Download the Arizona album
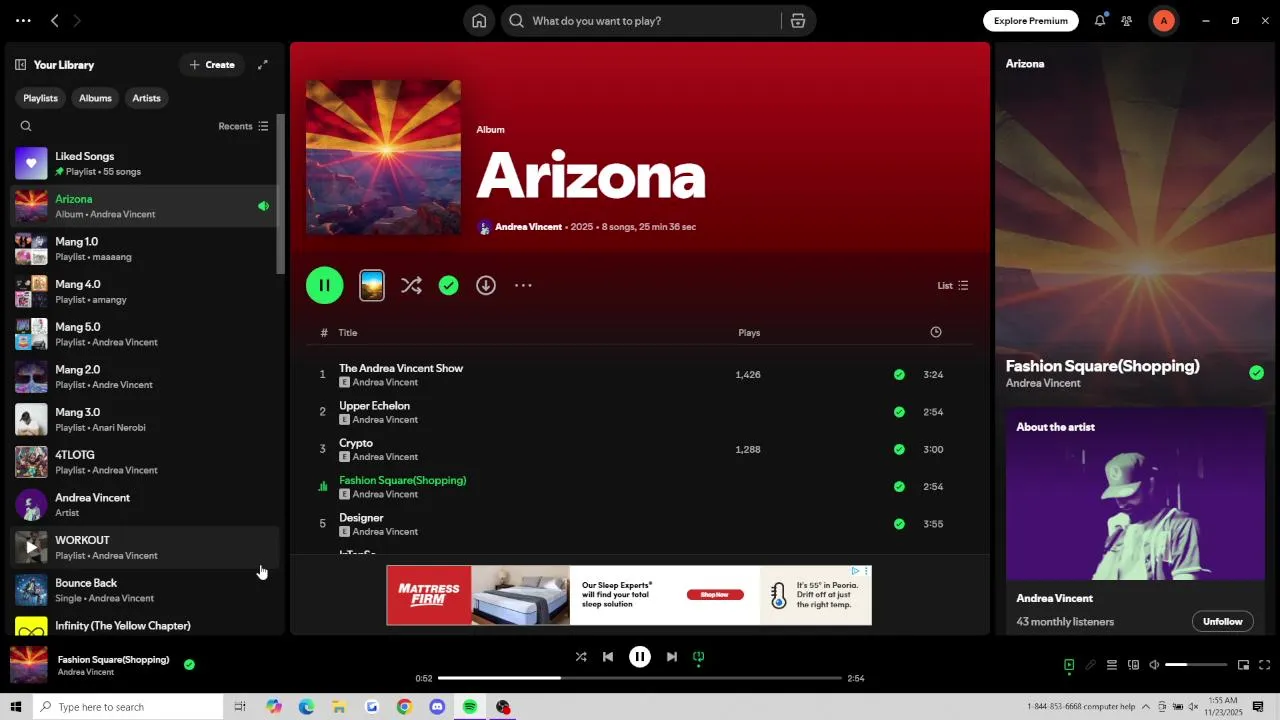The image size is (1280, 720). [x=486, y=285]
